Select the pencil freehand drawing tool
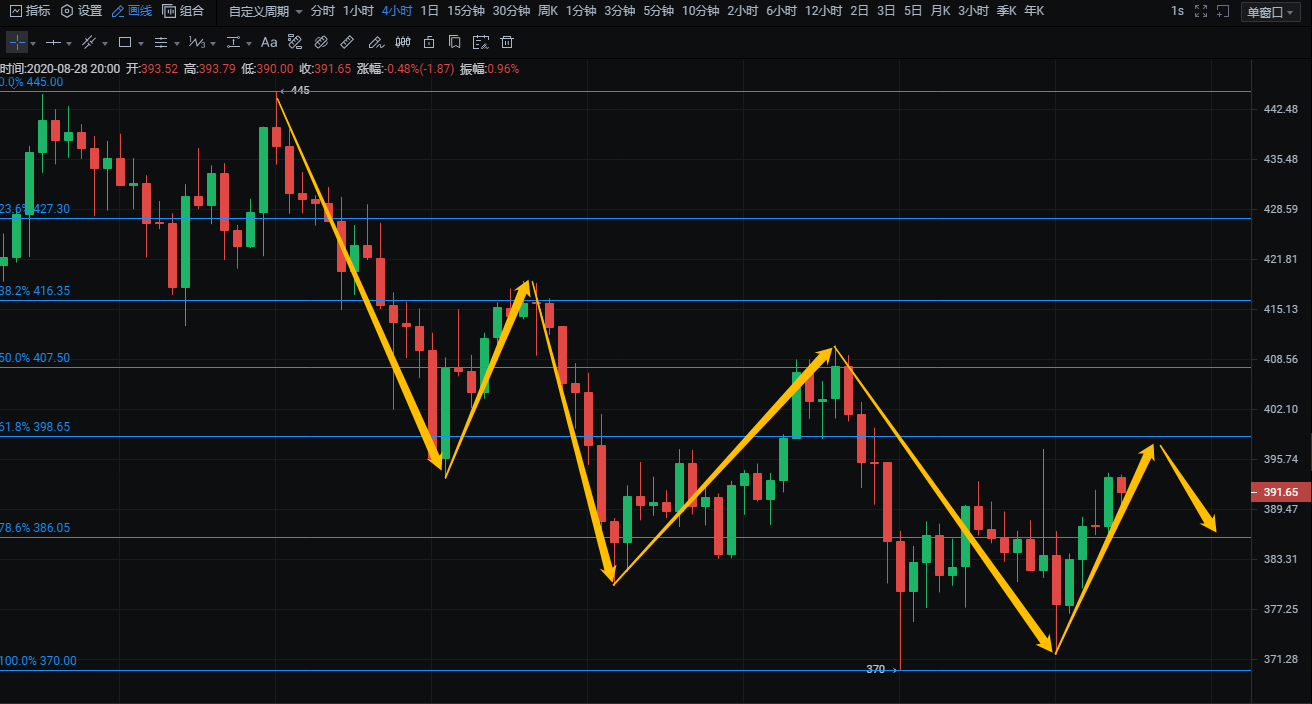Image resolution: width=1312 pixels, height=704 pixels. click(375, 43)
